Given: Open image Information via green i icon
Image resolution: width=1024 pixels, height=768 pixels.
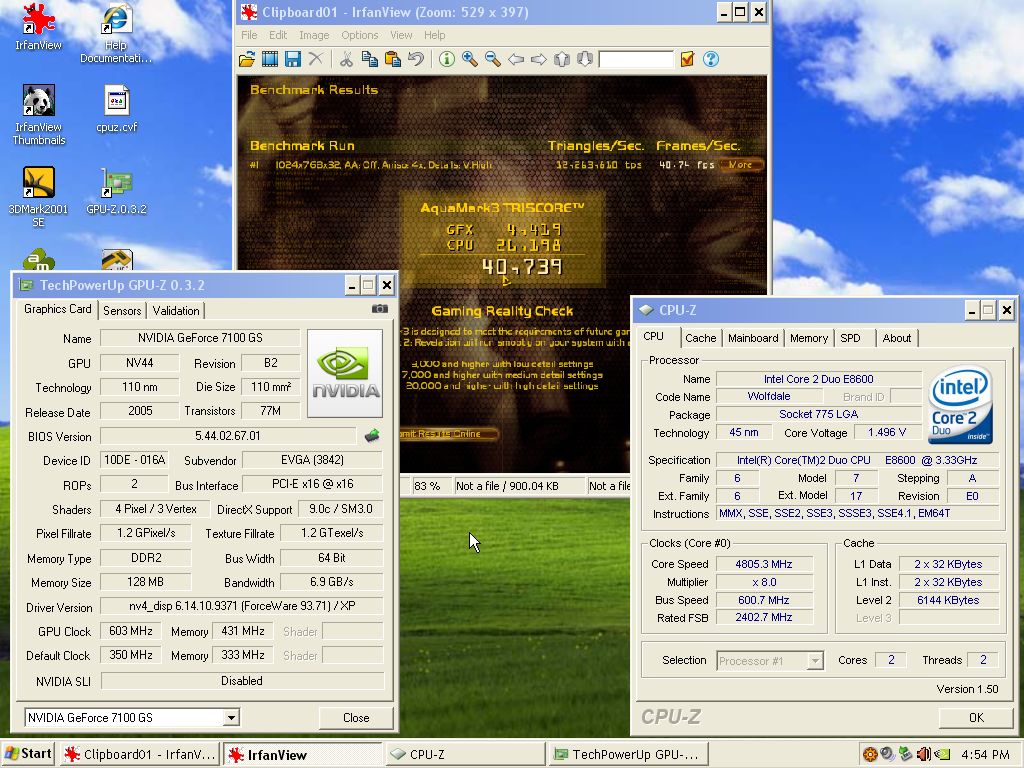Looking at the screenshot, I should pyautogui.click(x=447, y=59).
